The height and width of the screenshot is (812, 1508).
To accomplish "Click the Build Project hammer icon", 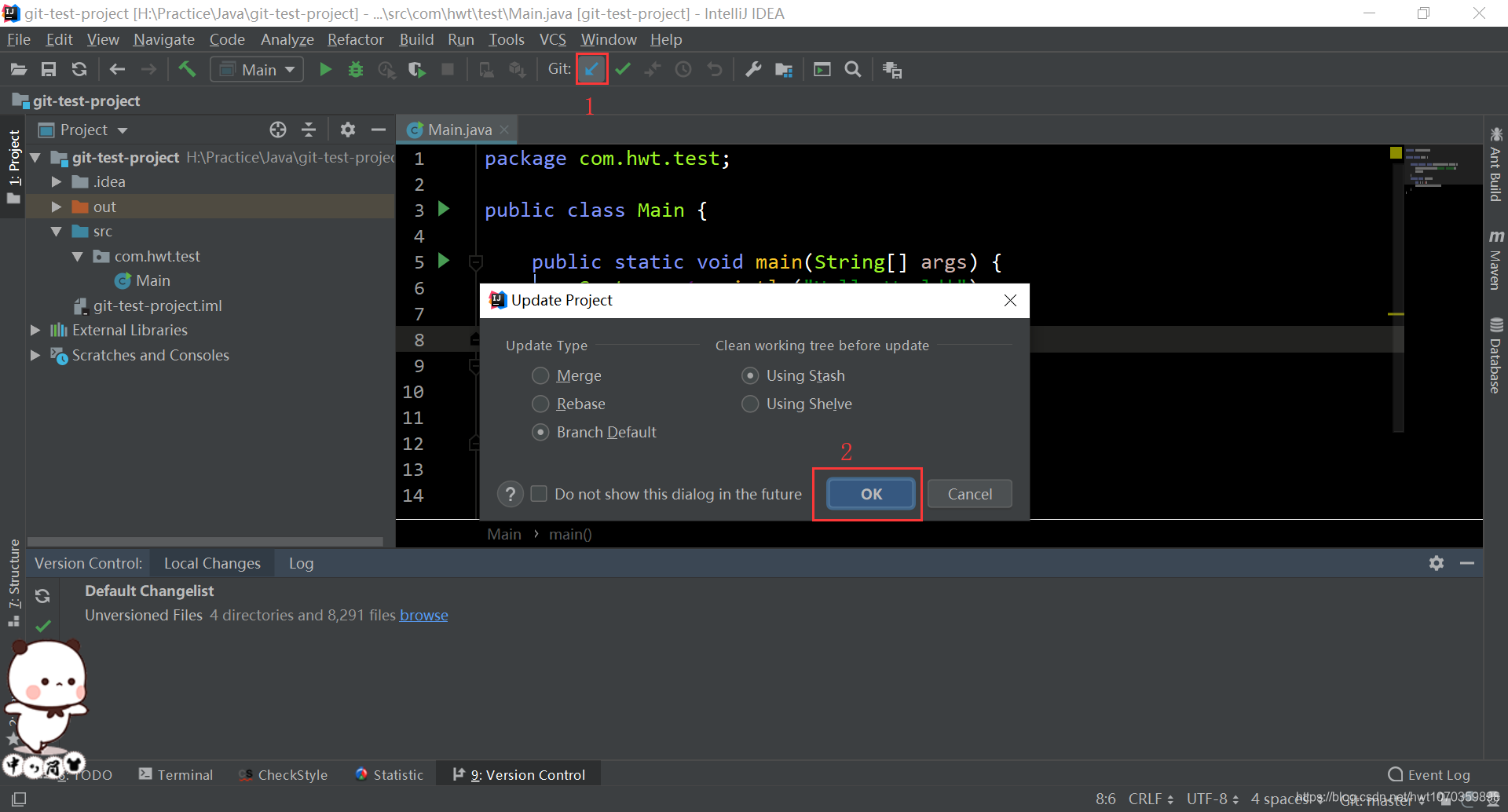I will pos(187,69).
